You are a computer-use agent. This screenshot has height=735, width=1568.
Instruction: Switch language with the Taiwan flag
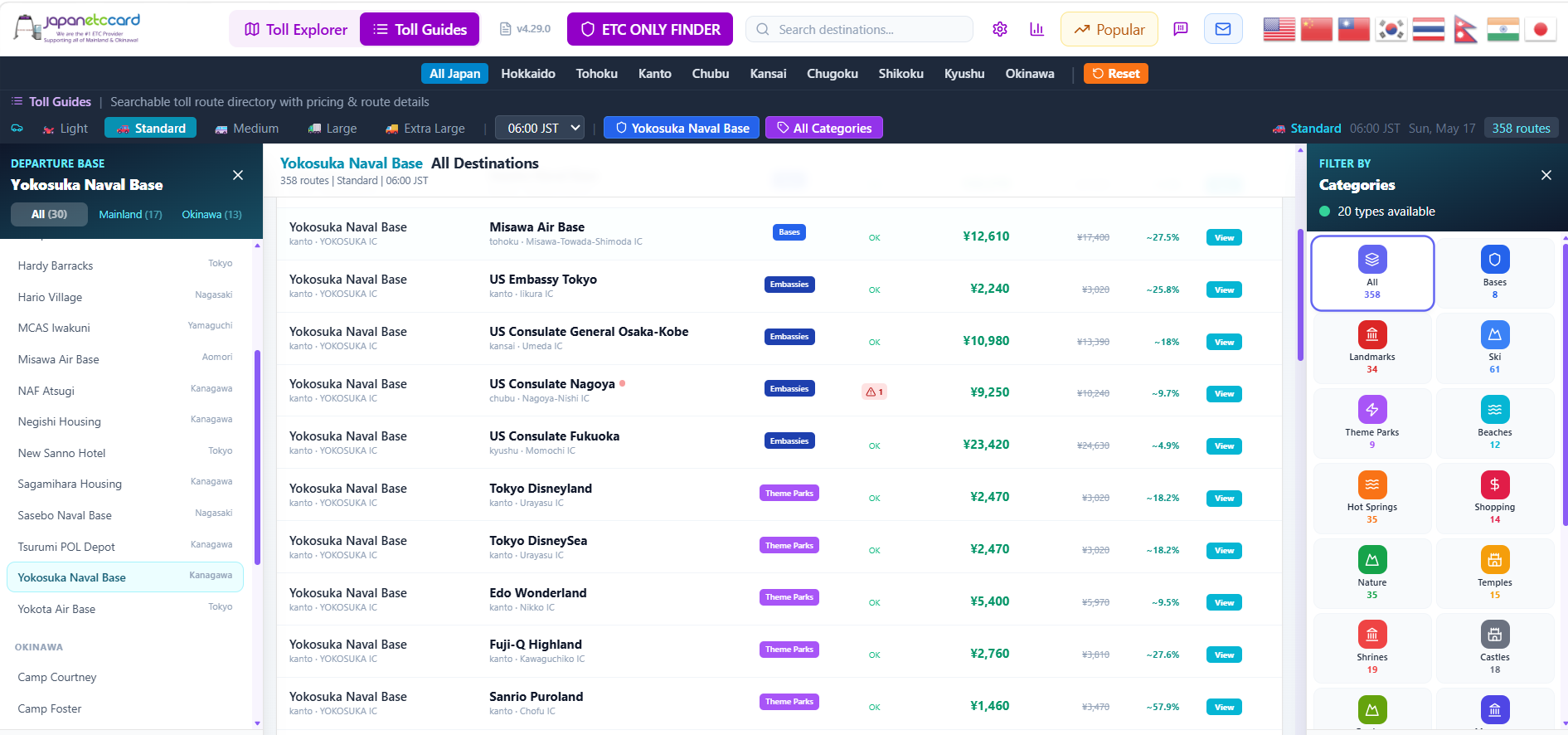pos(1354,29)
